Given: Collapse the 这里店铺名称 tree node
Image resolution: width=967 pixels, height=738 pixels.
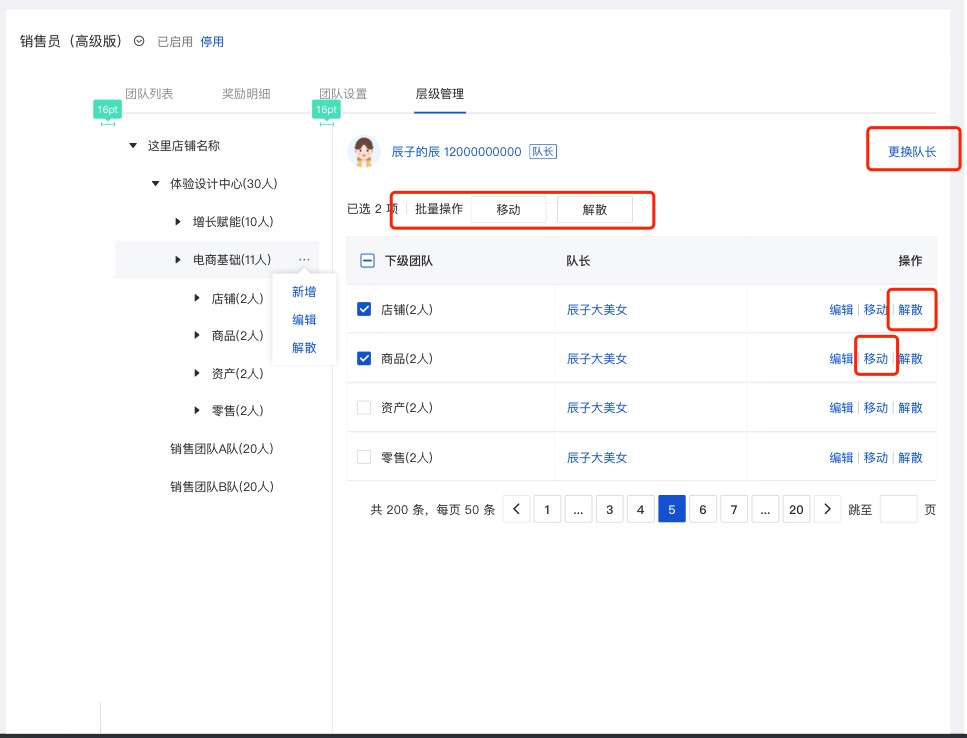Looking at the screenshot, I should click(x=133, y=146).
